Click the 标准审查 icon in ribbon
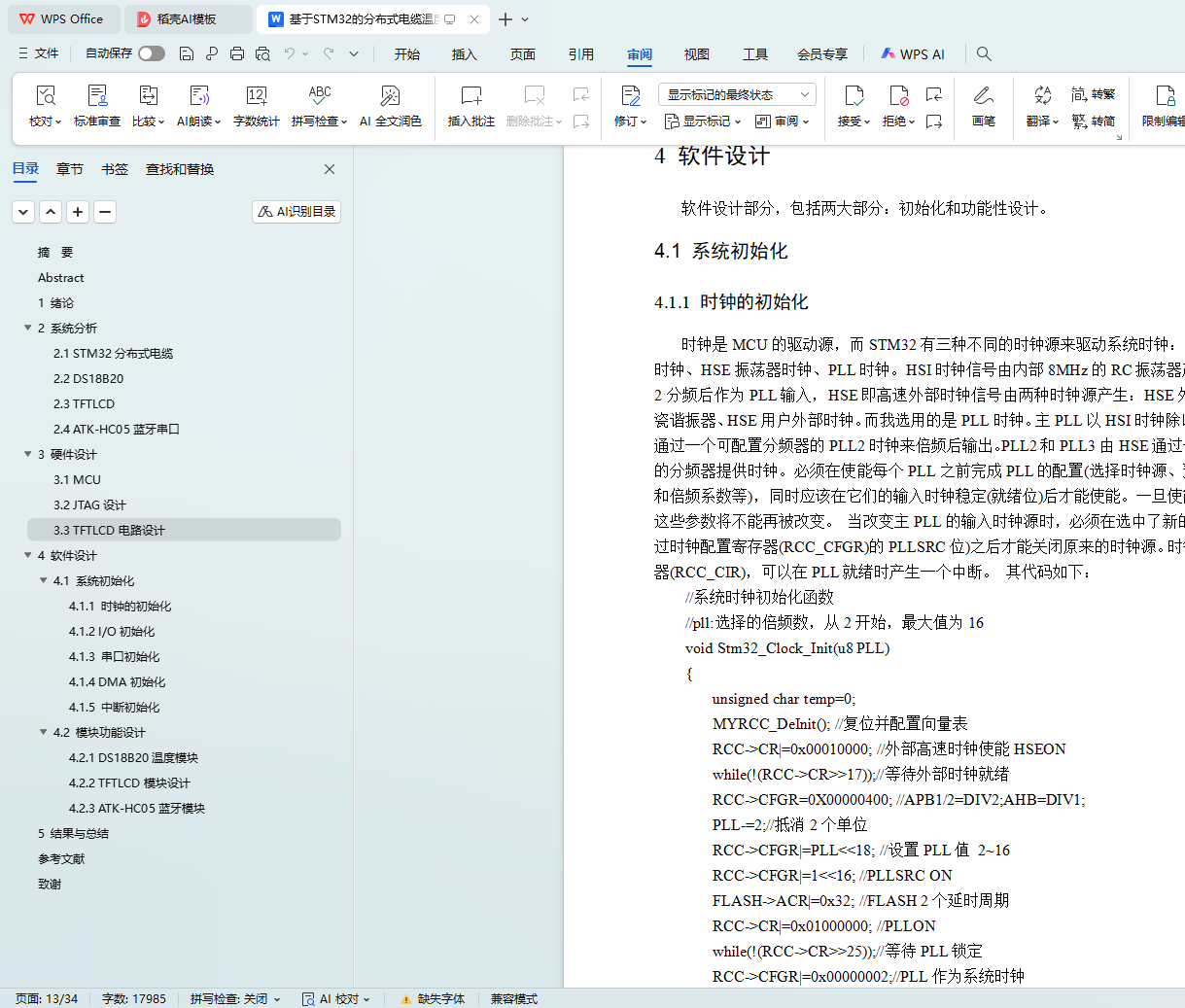 pyautogui.click(x=97, y=96)
